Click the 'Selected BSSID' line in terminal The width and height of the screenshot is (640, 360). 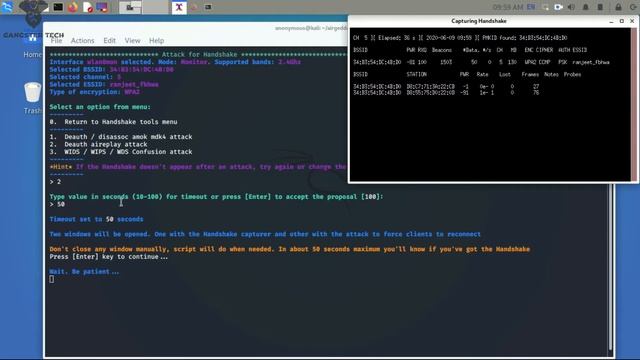(111, 69)
